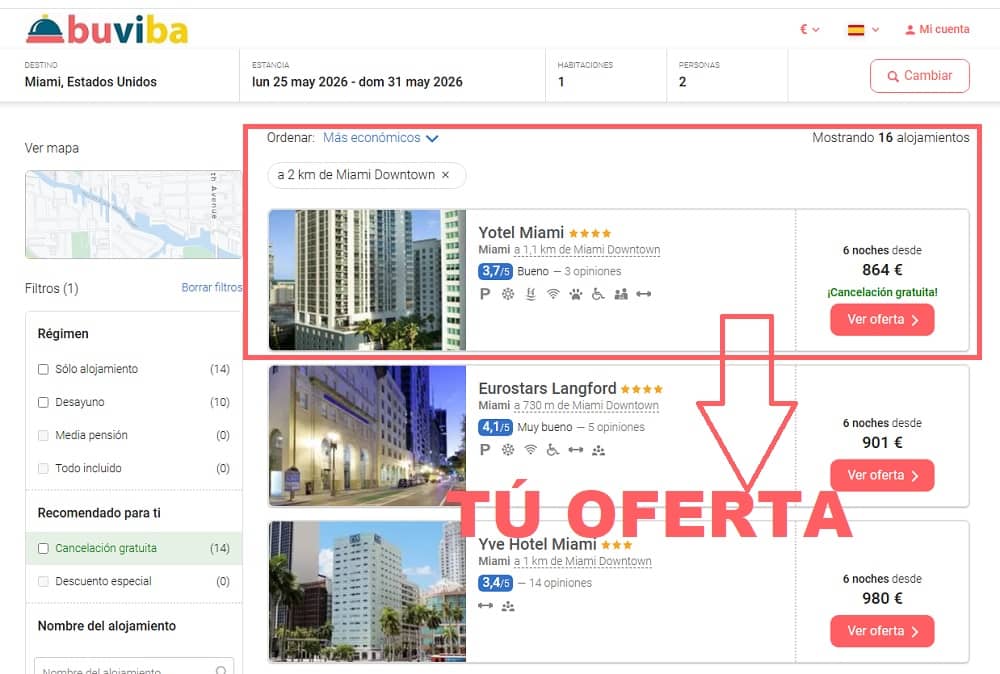The width and height of the screenshot is (1000, 674).
Task: Click the gym icon for Yve Hotel Miami
Action: tap(485, 606)
